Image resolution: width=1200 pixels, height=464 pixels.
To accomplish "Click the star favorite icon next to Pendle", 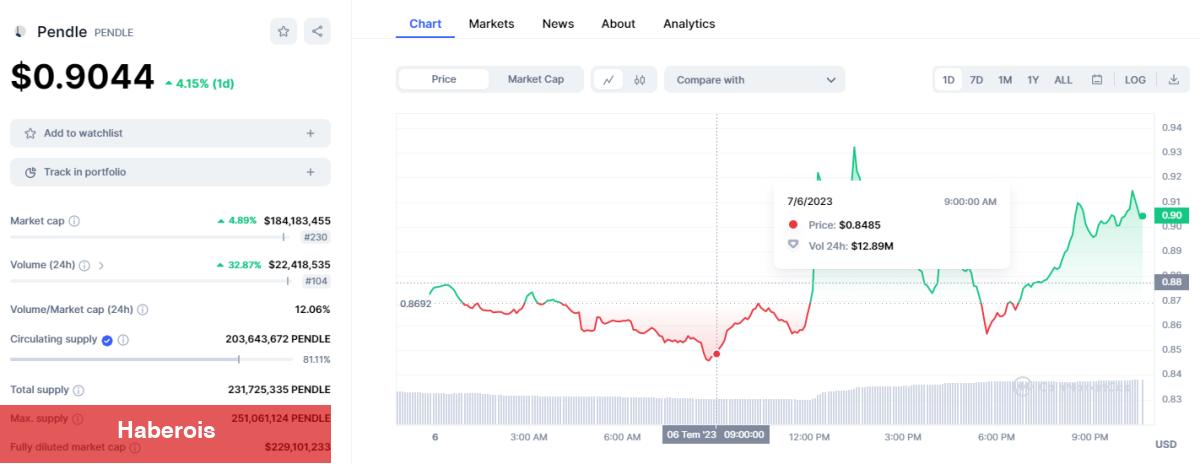I will tap(283, 31).
